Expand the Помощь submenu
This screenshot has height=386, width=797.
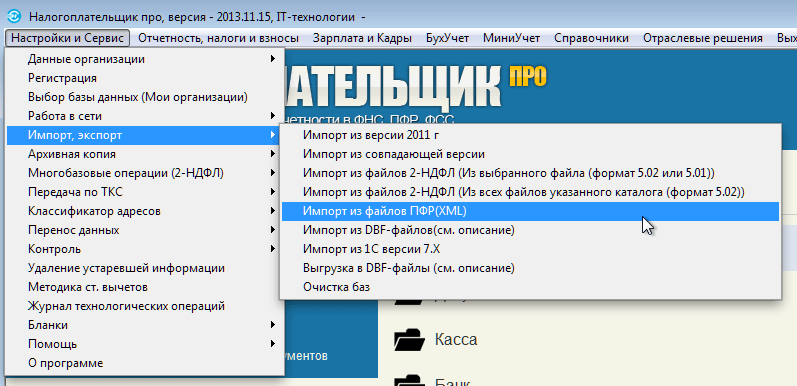click(144, 344)
